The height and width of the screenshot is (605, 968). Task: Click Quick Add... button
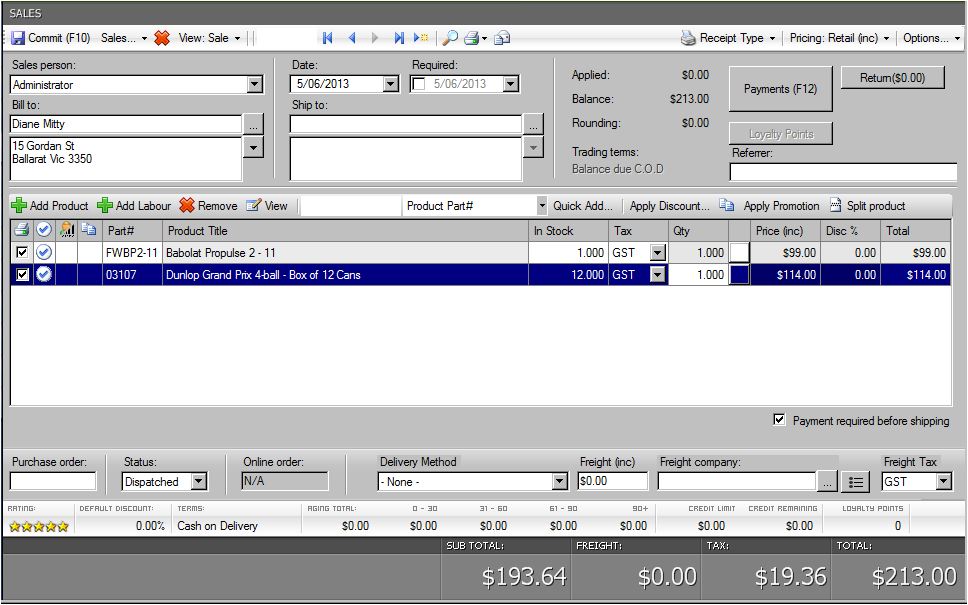tap(583, 206)
